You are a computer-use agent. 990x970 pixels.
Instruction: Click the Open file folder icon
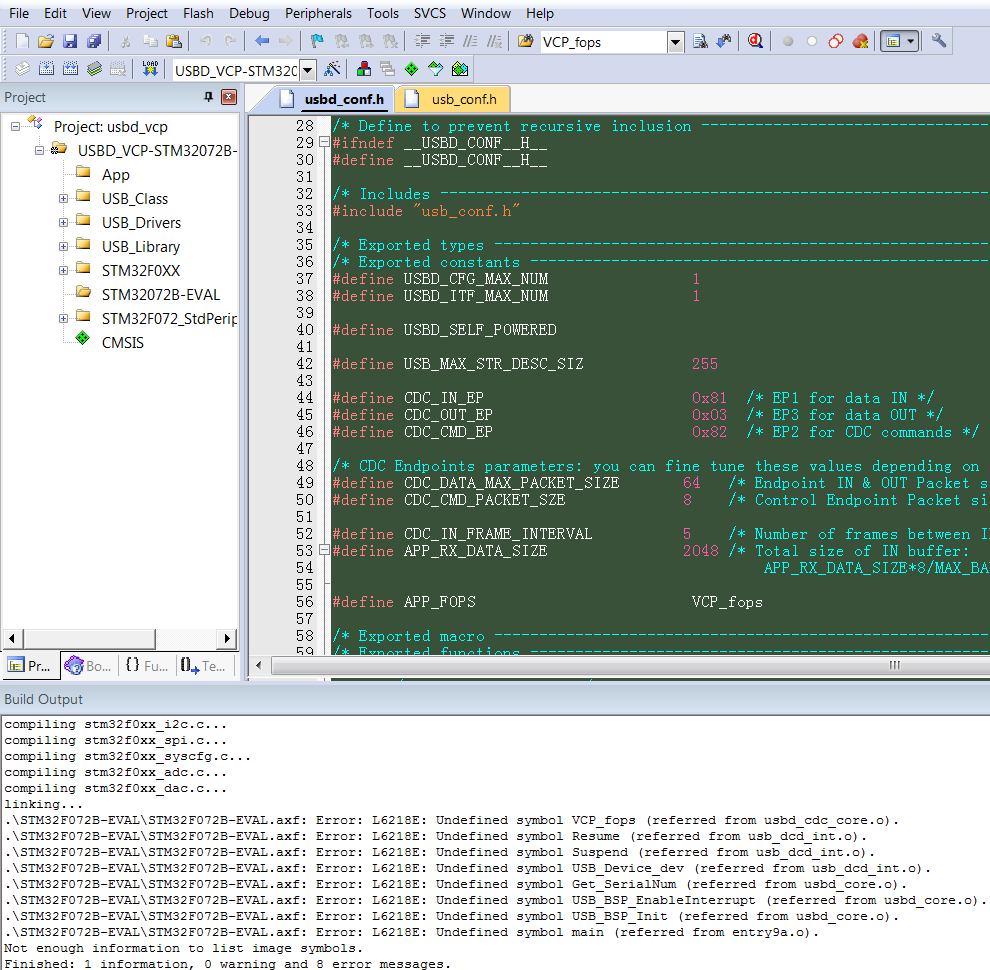[45, 42]
